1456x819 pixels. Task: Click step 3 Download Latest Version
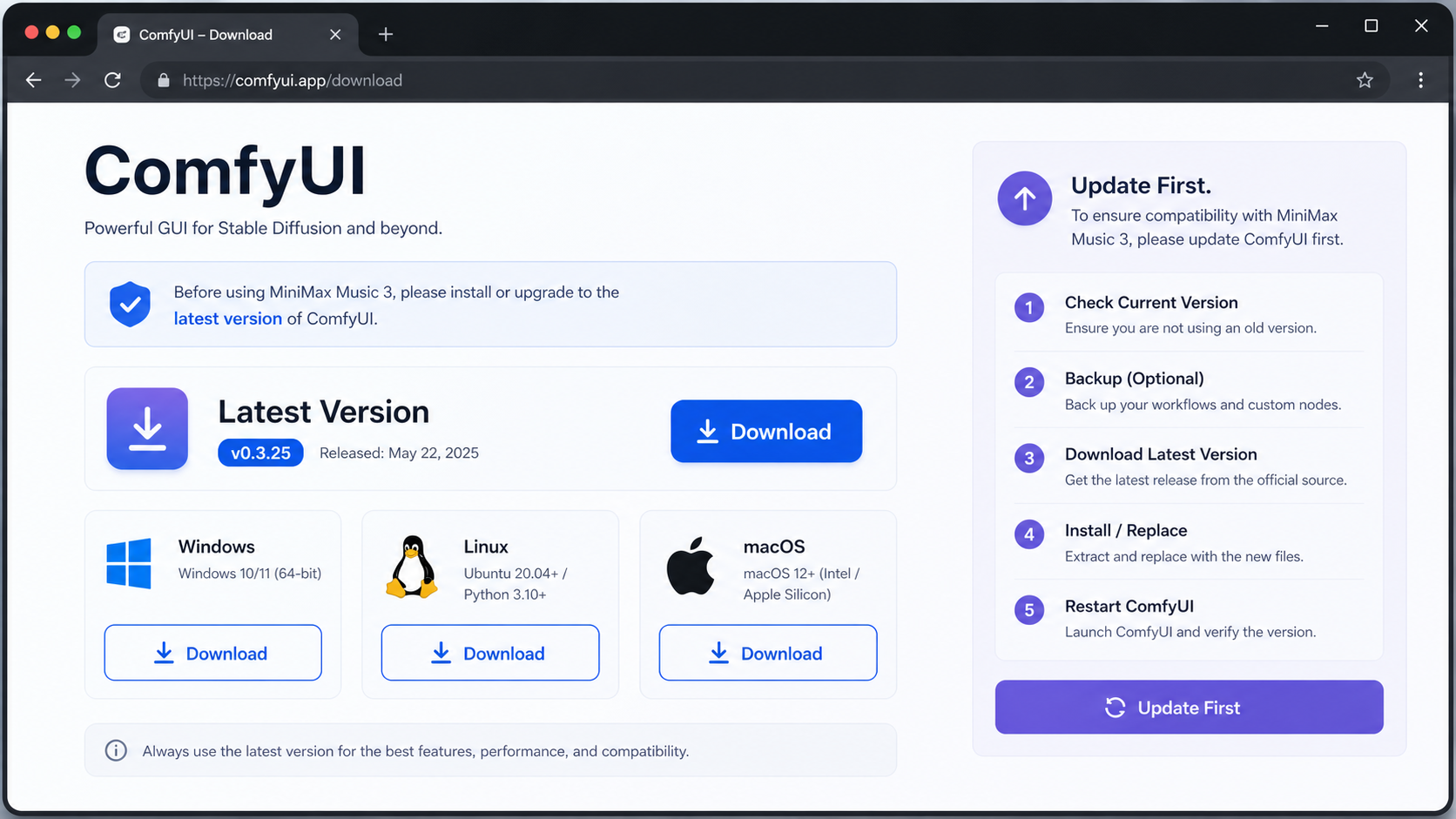1189,466
